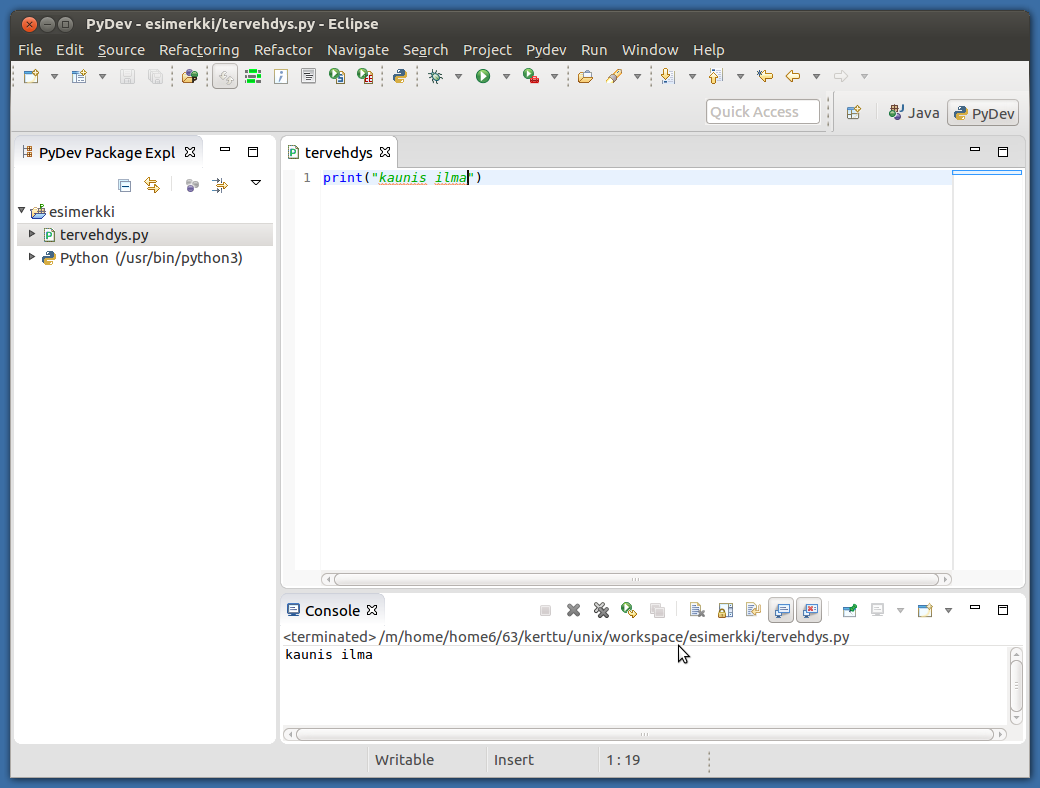Click the Last Edit Location arrow icon

click(765, 76)
